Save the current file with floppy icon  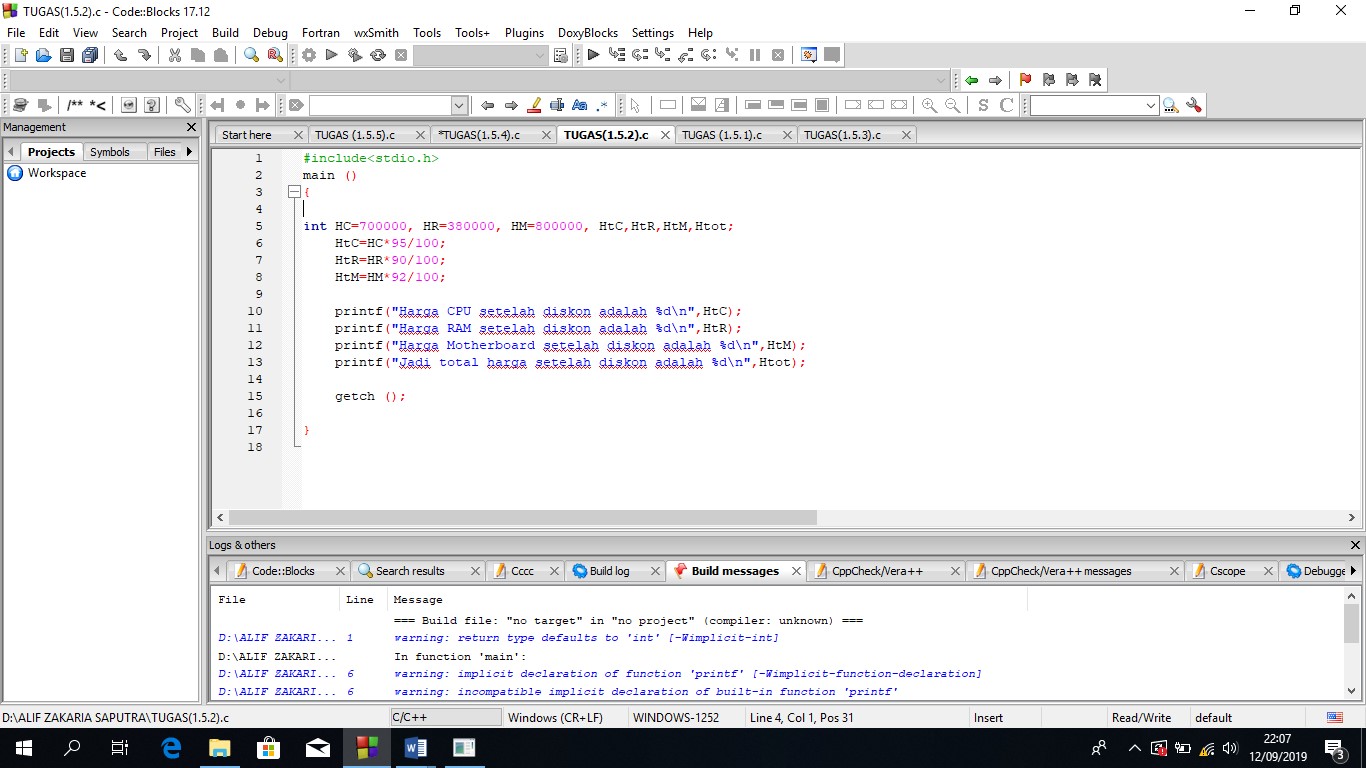coord(67,55)
